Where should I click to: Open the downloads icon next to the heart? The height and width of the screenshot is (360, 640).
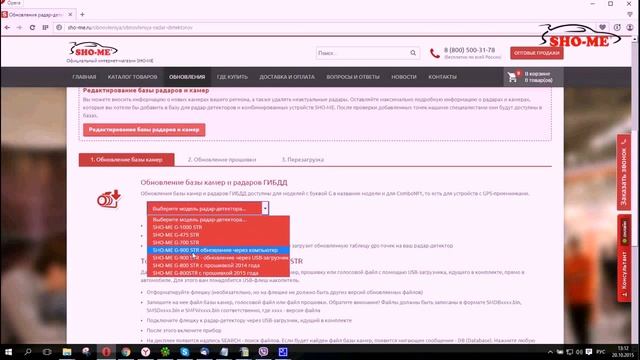coord(617,27)
